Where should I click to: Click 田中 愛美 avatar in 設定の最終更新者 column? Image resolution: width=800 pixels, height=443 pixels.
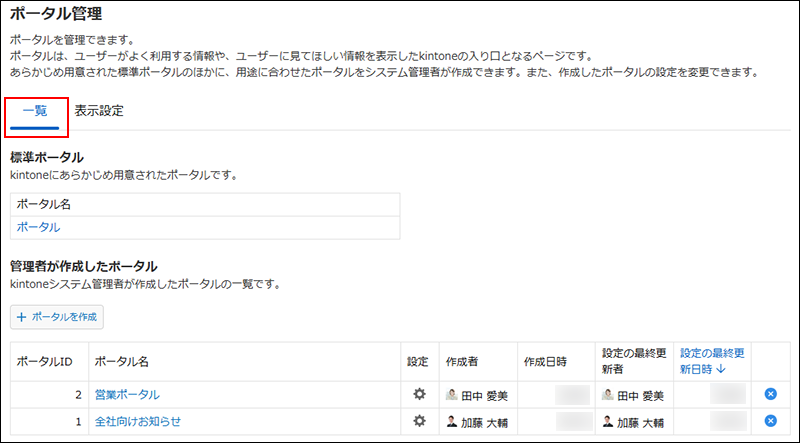coord(607,394)
